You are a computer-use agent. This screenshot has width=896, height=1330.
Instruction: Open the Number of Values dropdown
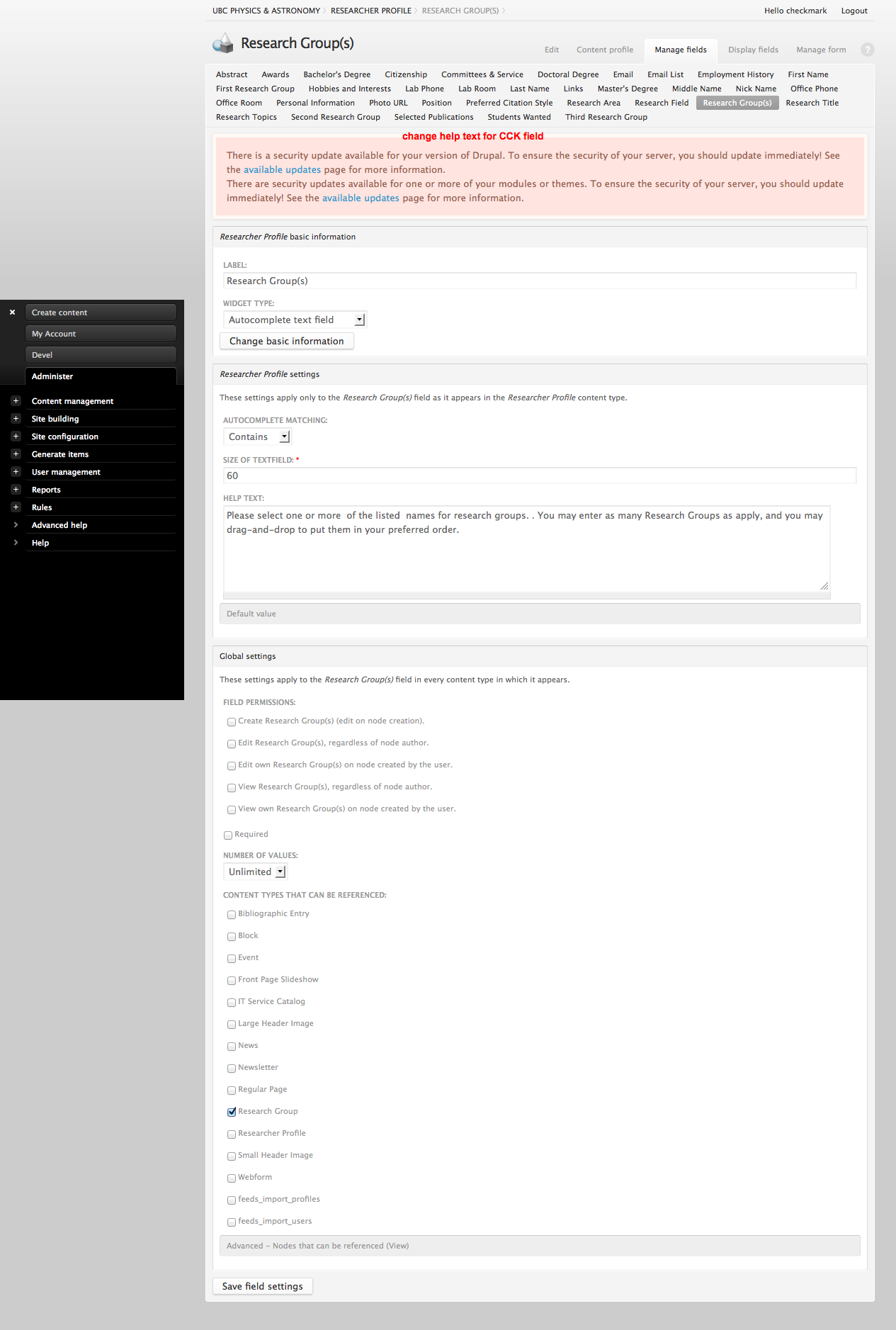(x=255, y=872)
